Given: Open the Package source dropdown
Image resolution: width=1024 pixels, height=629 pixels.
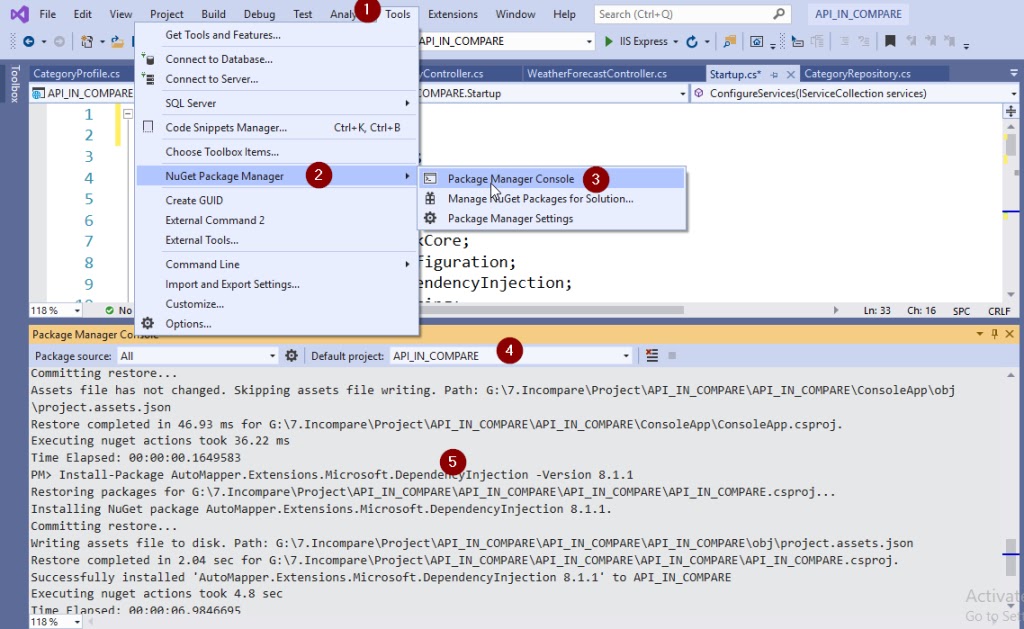Looking at the screenshot, I should 272,356.
